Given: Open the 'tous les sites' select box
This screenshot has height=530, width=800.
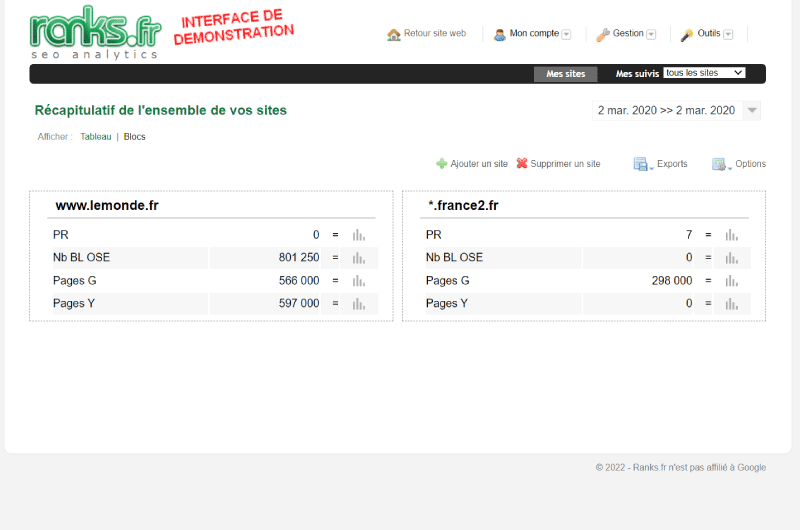Looking at the screenshot, I should (704, 73).
